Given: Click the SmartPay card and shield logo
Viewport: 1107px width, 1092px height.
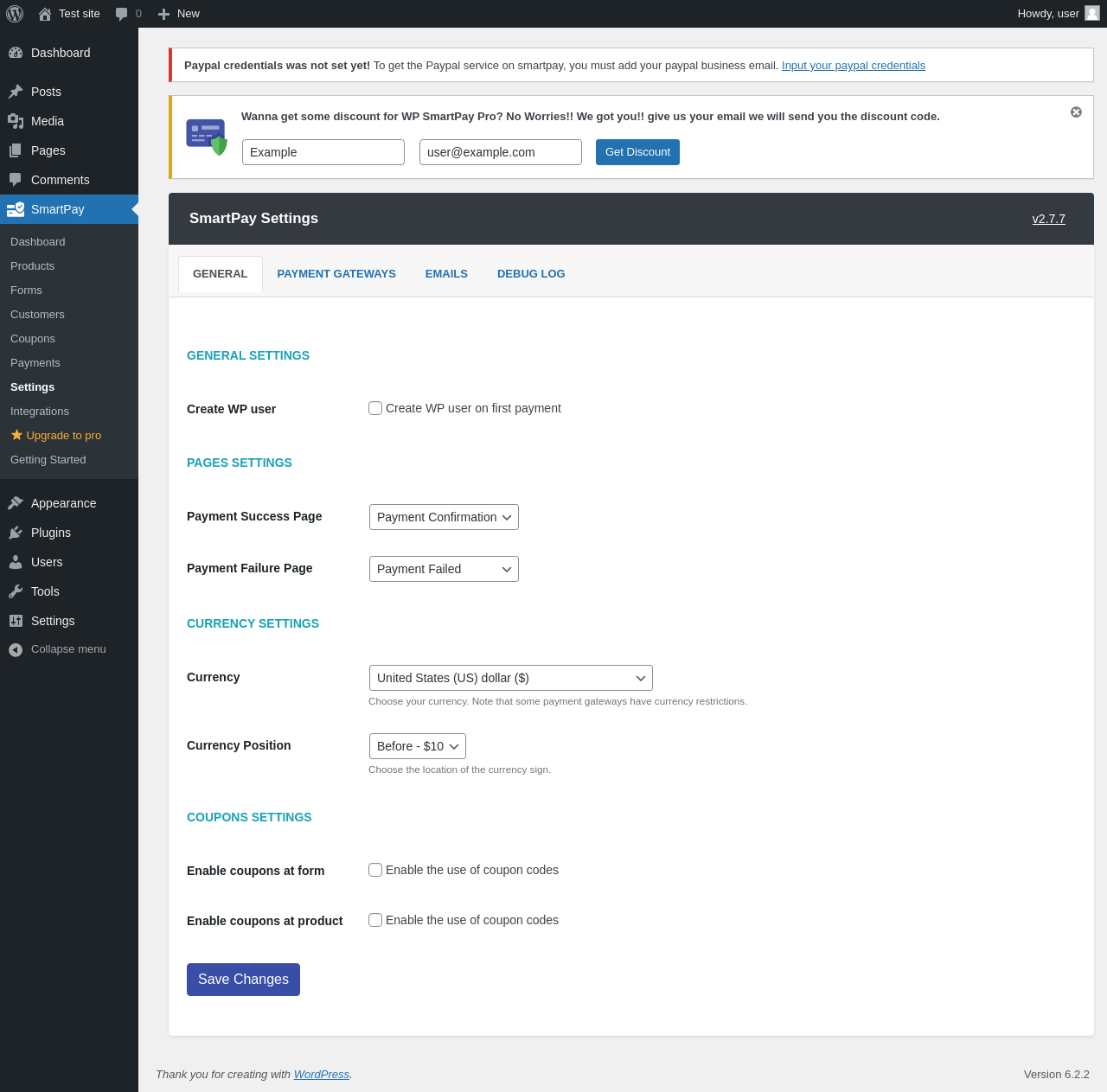Looking at the screenshot, I should (207, 137).
